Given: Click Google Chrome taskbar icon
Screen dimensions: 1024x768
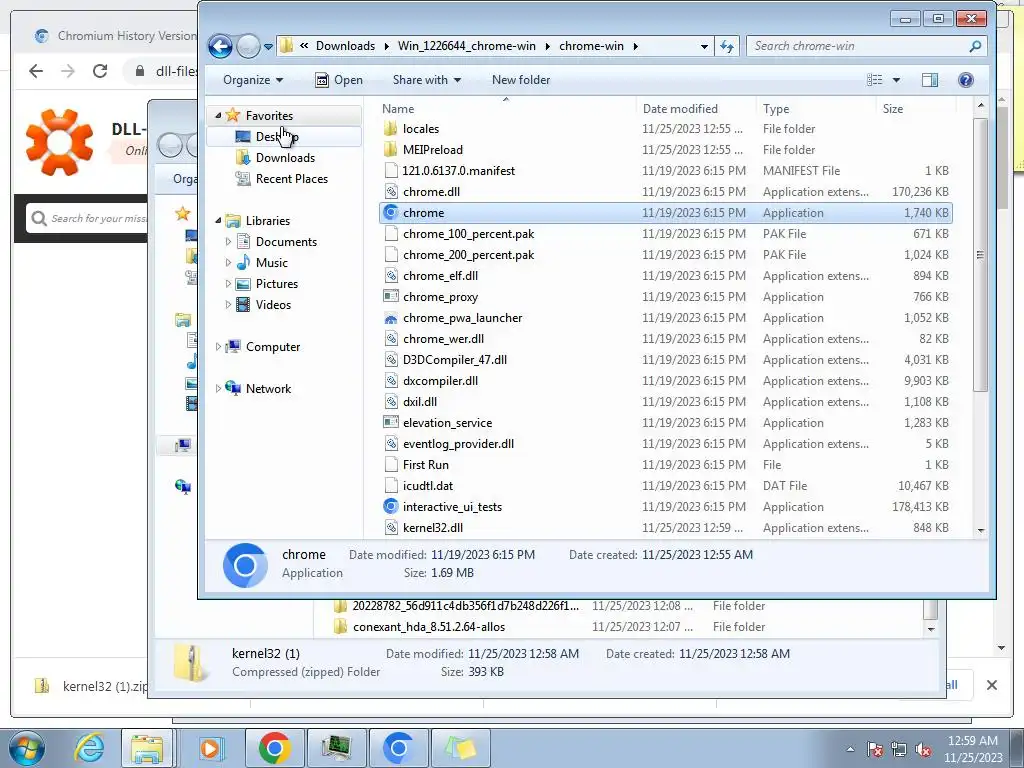Looking at the screenshot, I should click(274, 748).
